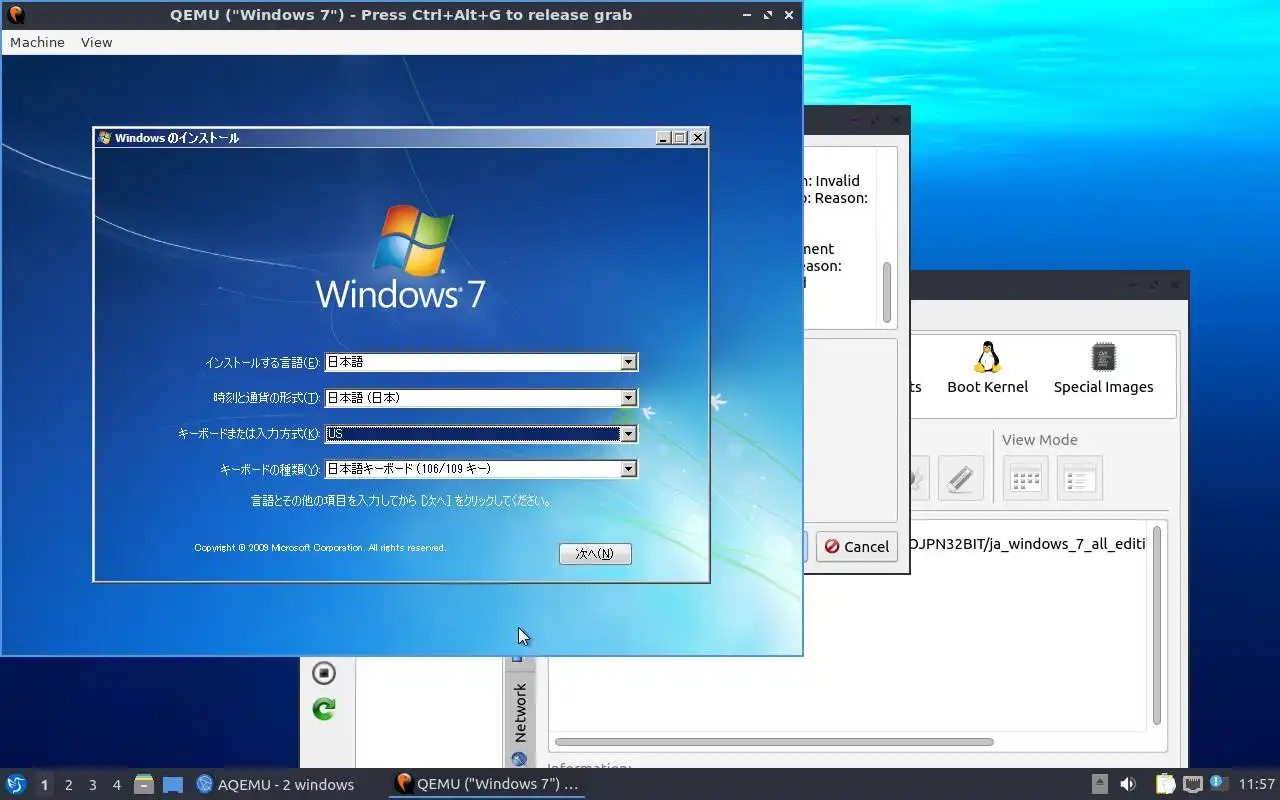The image size is (1280, 800).
Task: Click the Linux penguin Boot Kernel icon
Action: point(988,357)
